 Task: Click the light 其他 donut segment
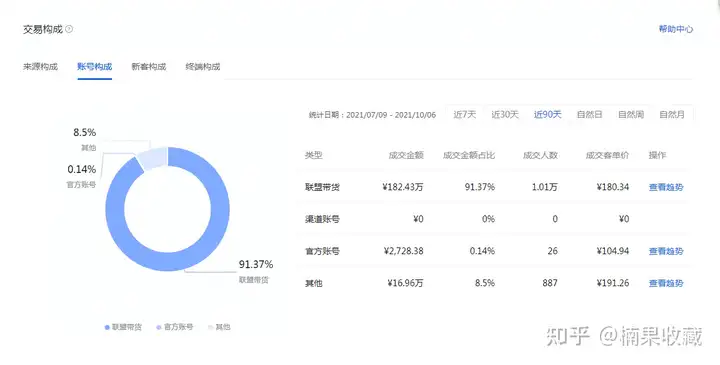pos(153,158)
